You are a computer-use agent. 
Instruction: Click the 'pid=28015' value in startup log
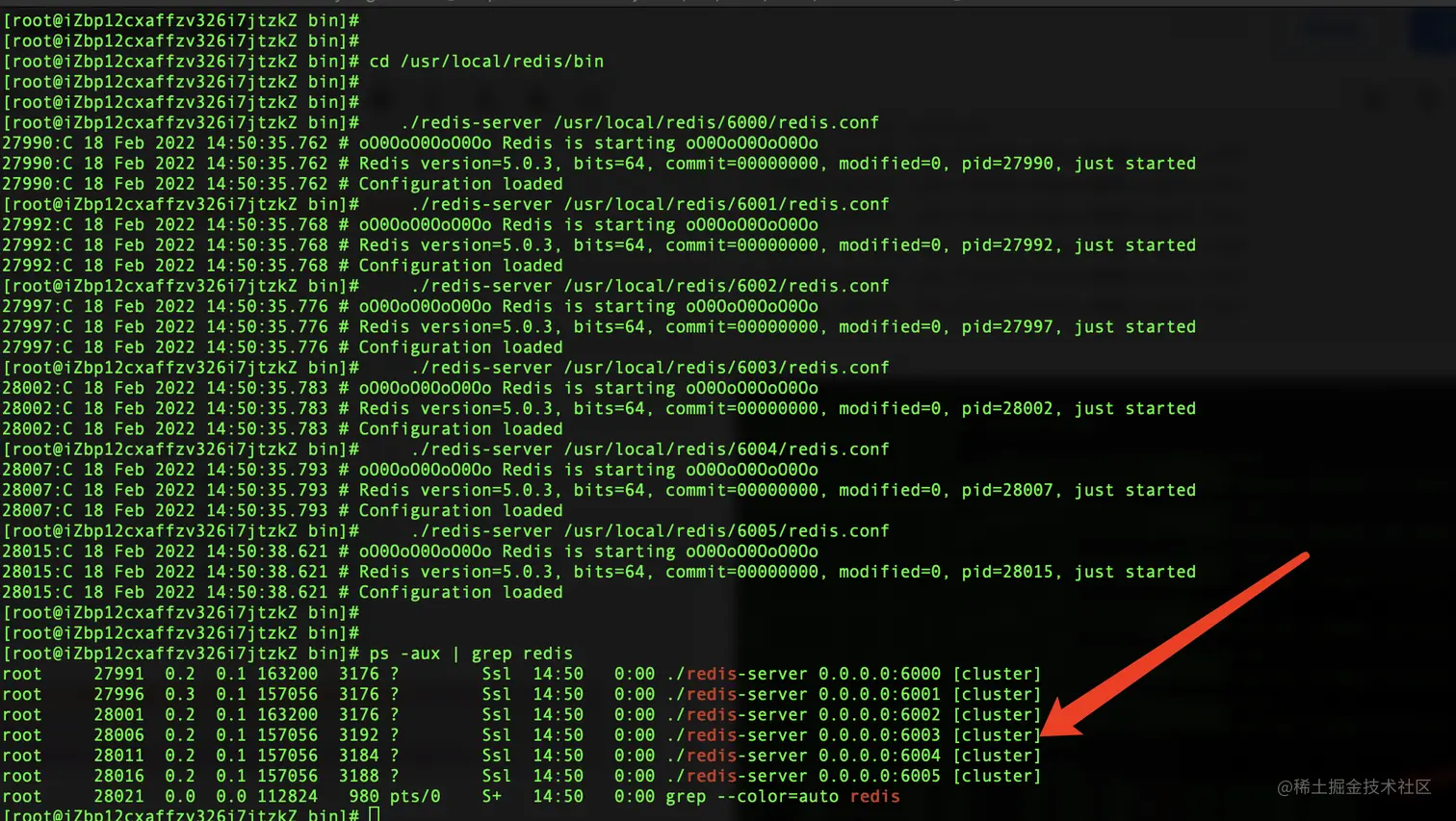pos(1008,572)
